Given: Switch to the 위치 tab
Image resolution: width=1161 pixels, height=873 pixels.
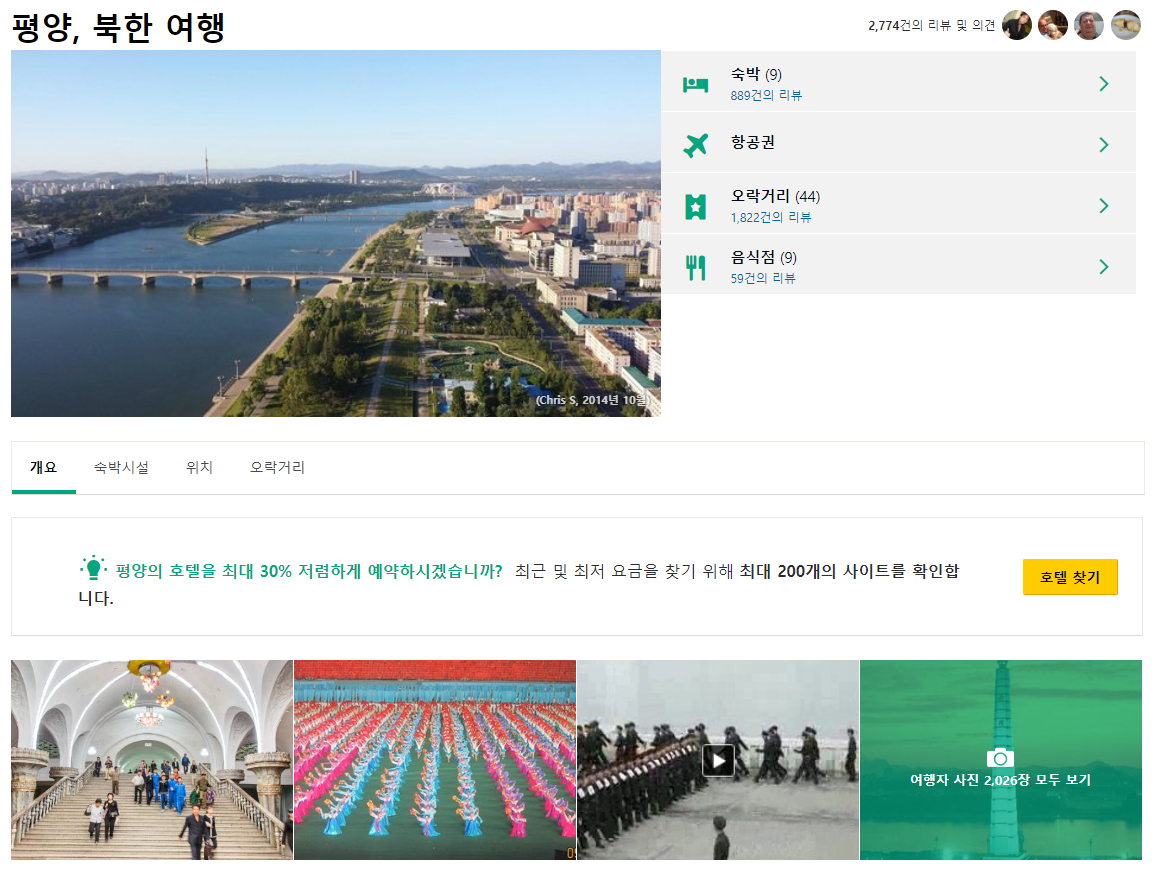Looking at the screenshot, I should click(x=200, y=467).
